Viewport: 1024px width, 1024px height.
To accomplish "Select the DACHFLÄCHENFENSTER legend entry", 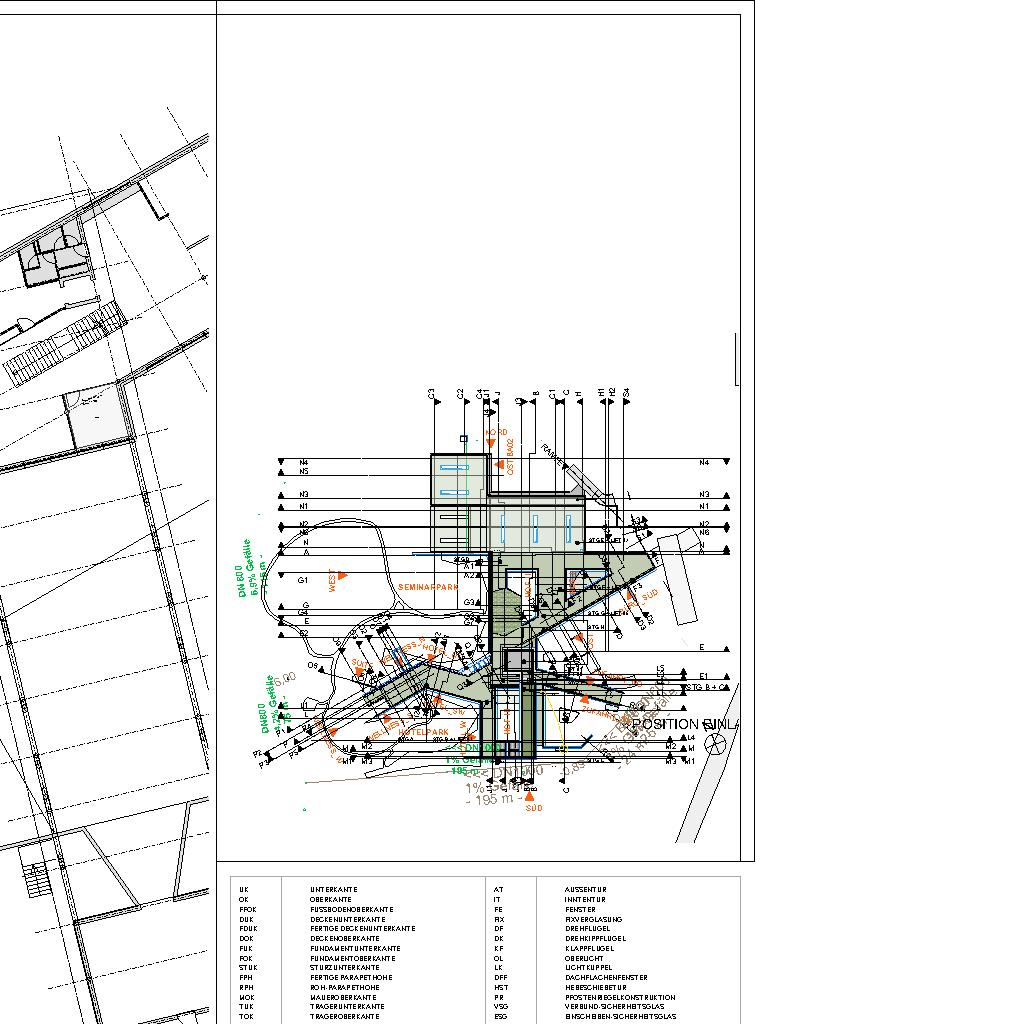I will pos(606,977).
